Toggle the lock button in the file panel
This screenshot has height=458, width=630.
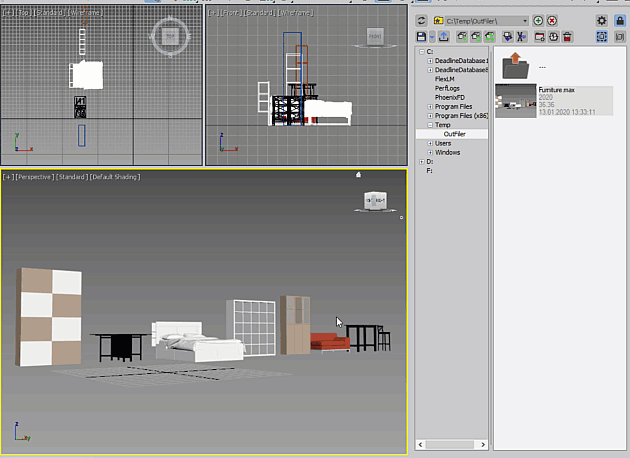[x=620, y=20]
